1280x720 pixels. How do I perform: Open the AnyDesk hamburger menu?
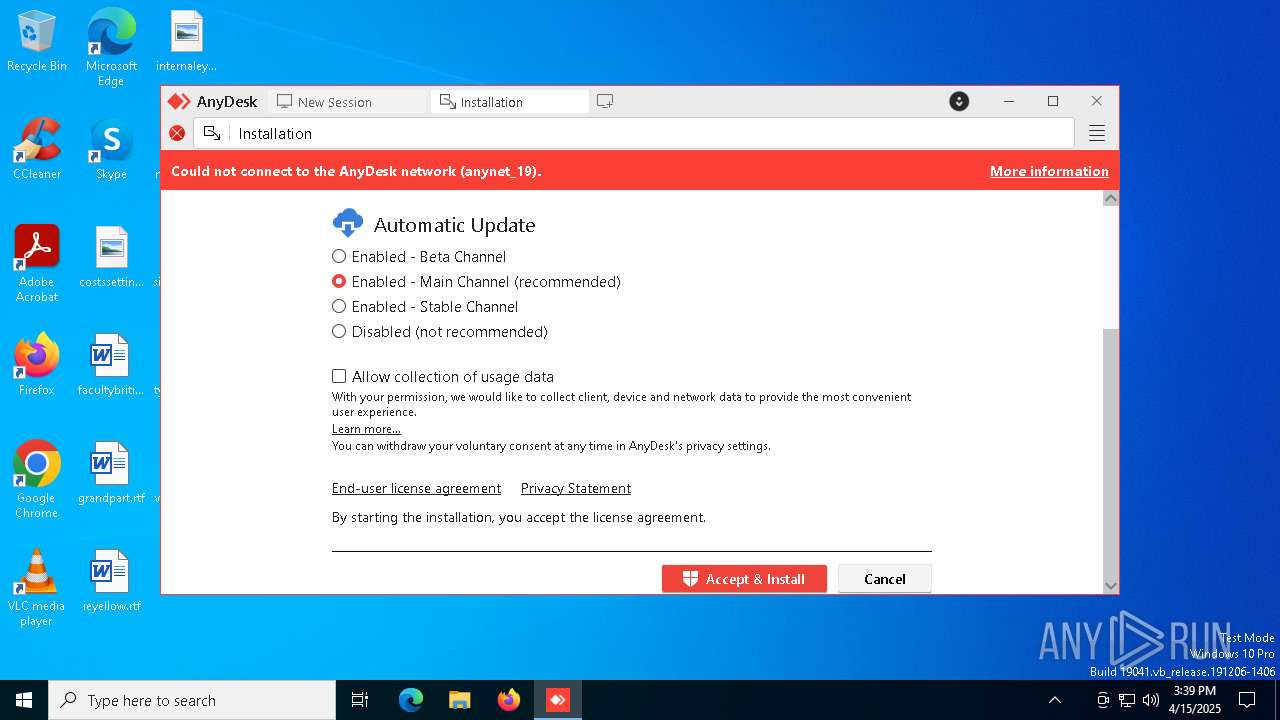click(x=1097, y=133)
